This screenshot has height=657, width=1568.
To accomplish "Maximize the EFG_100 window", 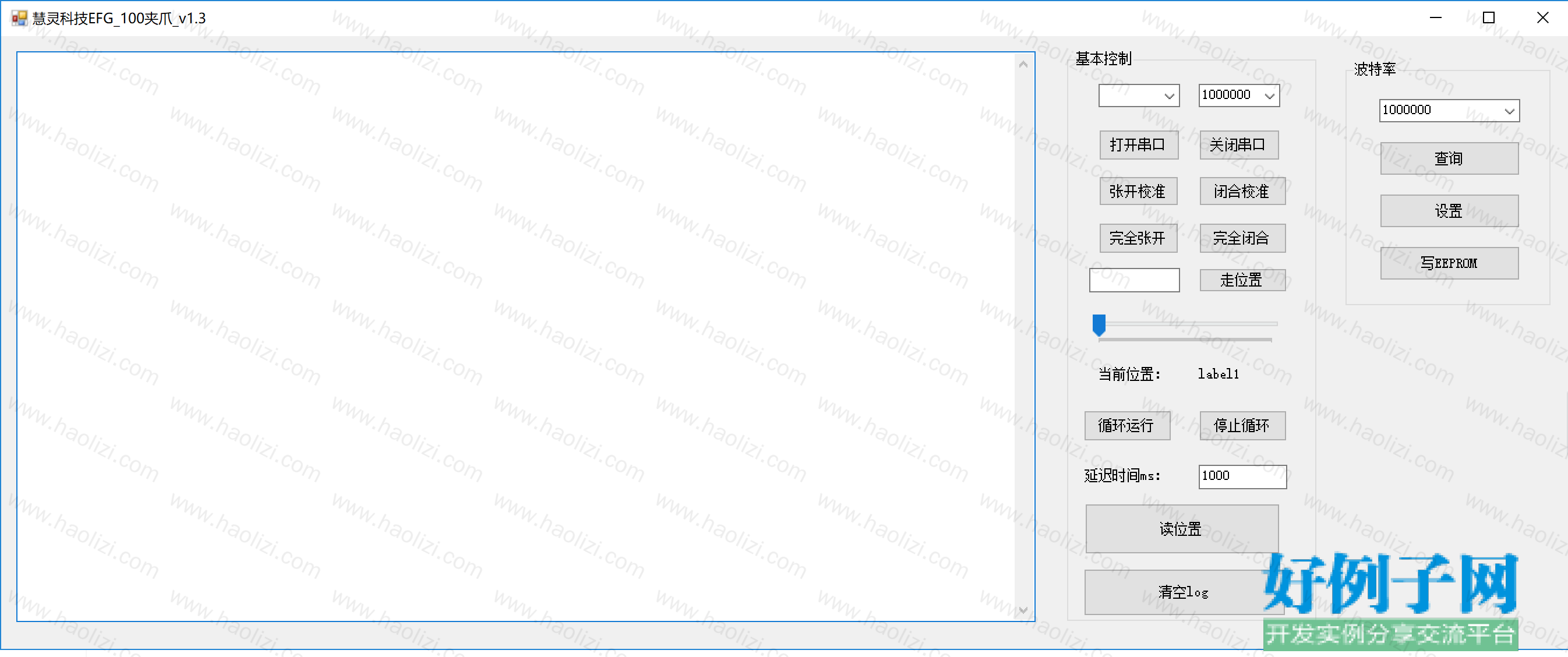I will click(1488, 18).
